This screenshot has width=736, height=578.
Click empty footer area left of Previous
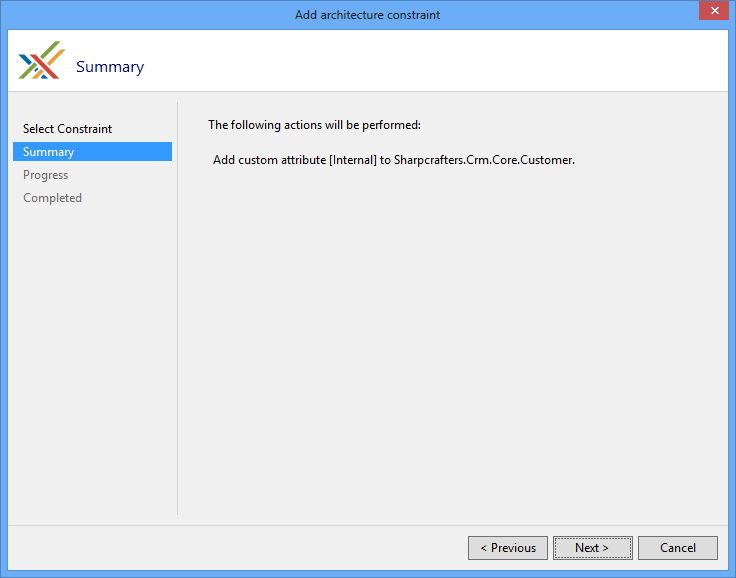coord(250,548)
